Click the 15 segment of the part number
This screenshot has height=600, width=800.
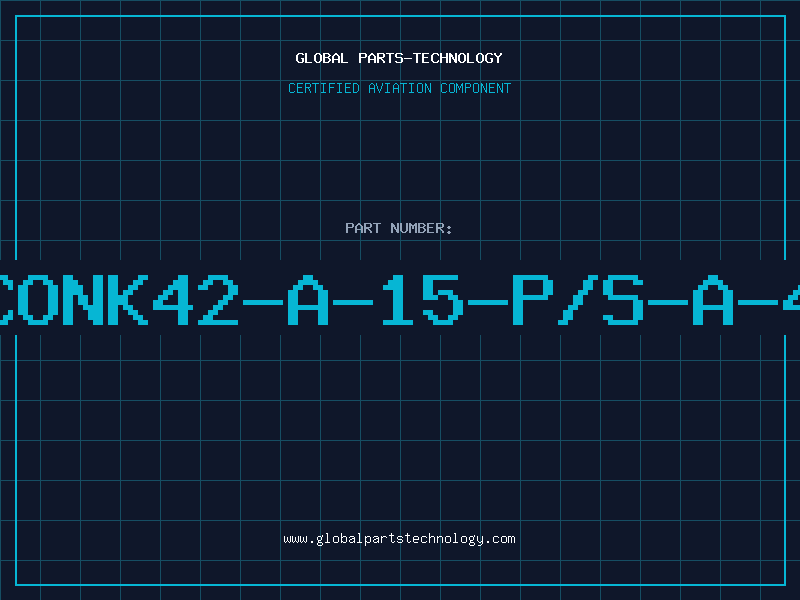(x=422, y=300)
